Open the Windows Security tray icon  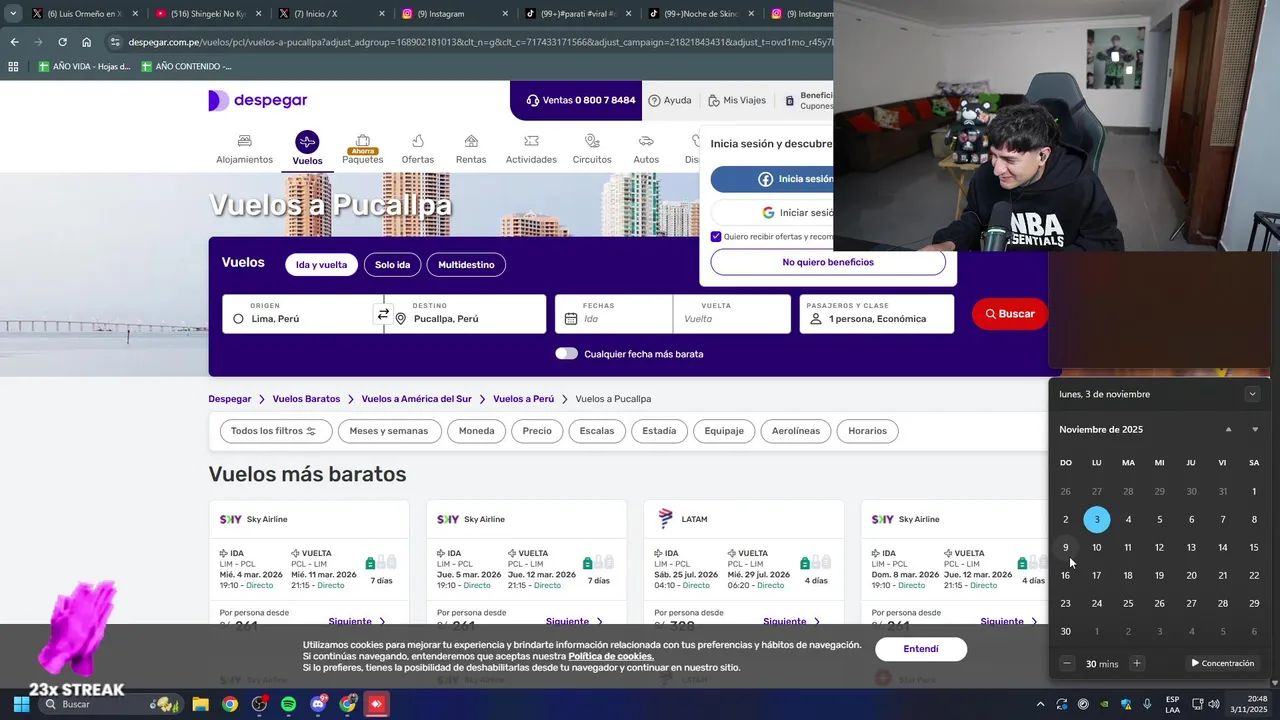[1126, 704]
